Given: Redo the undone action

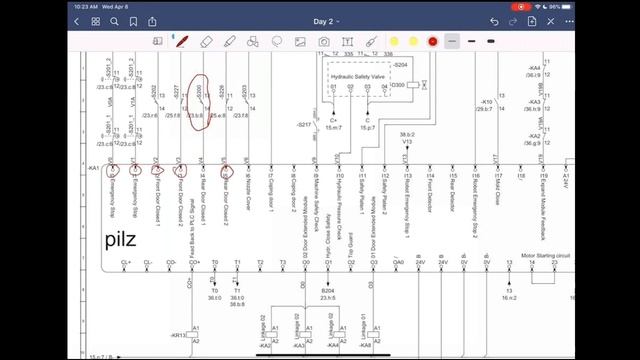Looking at the screenshot, I should (x=513, y=22).
